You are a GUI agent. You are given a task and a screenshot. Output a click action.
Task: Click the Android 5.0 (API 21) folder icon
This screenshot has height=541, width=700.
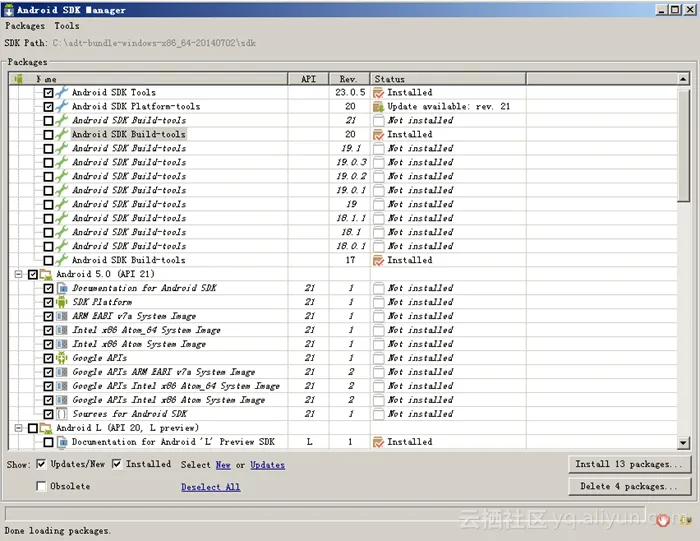(46, 274)
